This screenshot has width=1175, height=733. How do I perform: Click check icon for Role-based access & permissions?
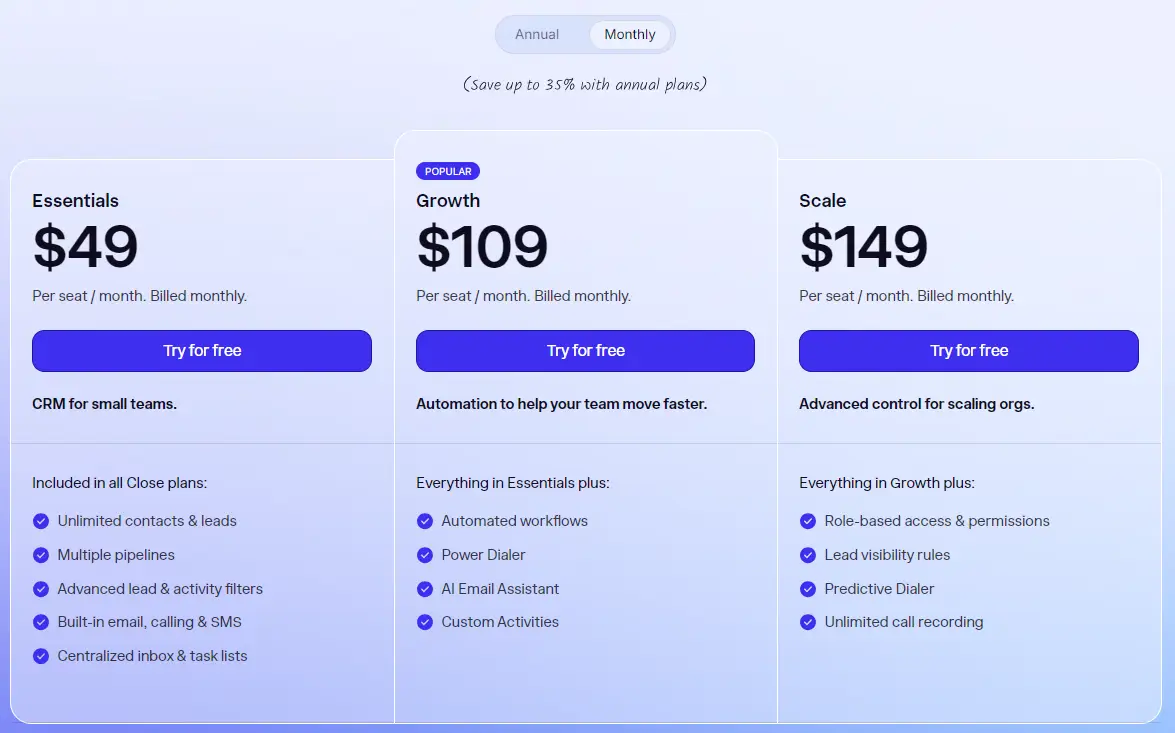click(x=808, y=521)
